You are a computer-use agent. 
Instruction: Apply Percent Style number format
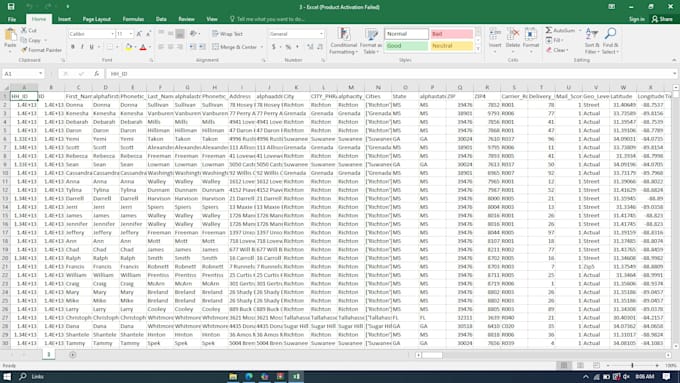(288, 47)
